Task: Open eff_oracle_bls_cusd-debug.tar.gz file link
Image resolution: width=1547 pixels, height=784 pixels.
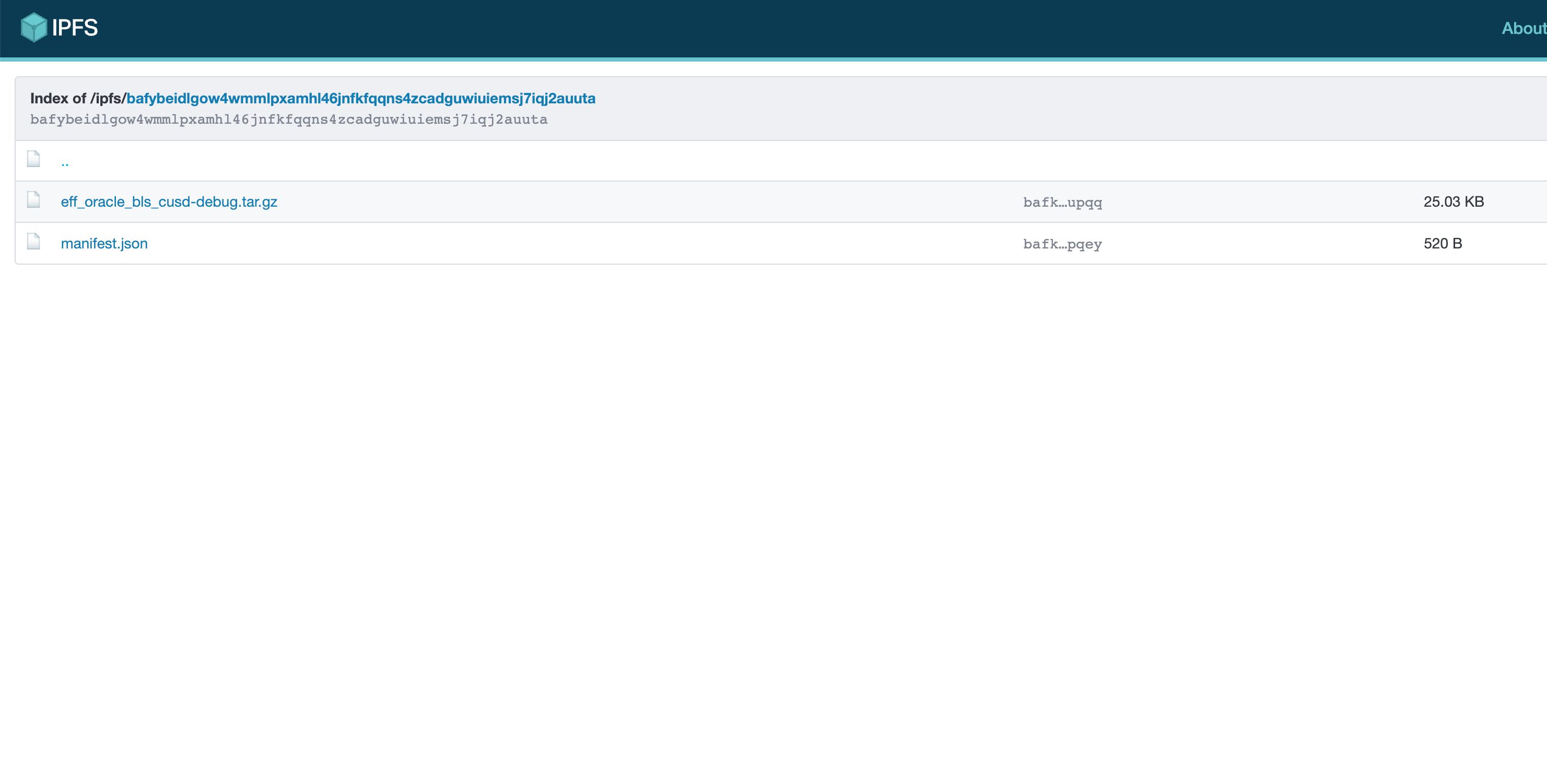Action: (x=169, y=201)
